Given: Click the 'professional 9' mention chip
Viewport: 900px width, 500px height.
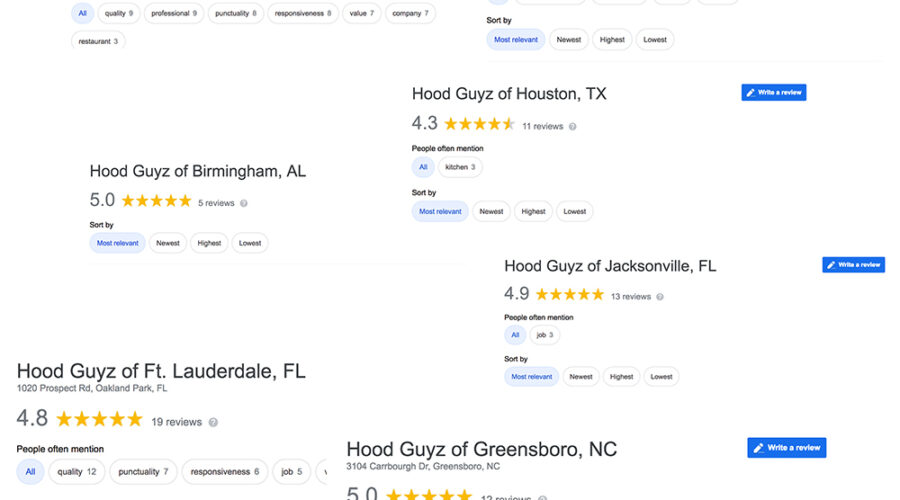Looking at the screenshot, I should coord(174,14).
